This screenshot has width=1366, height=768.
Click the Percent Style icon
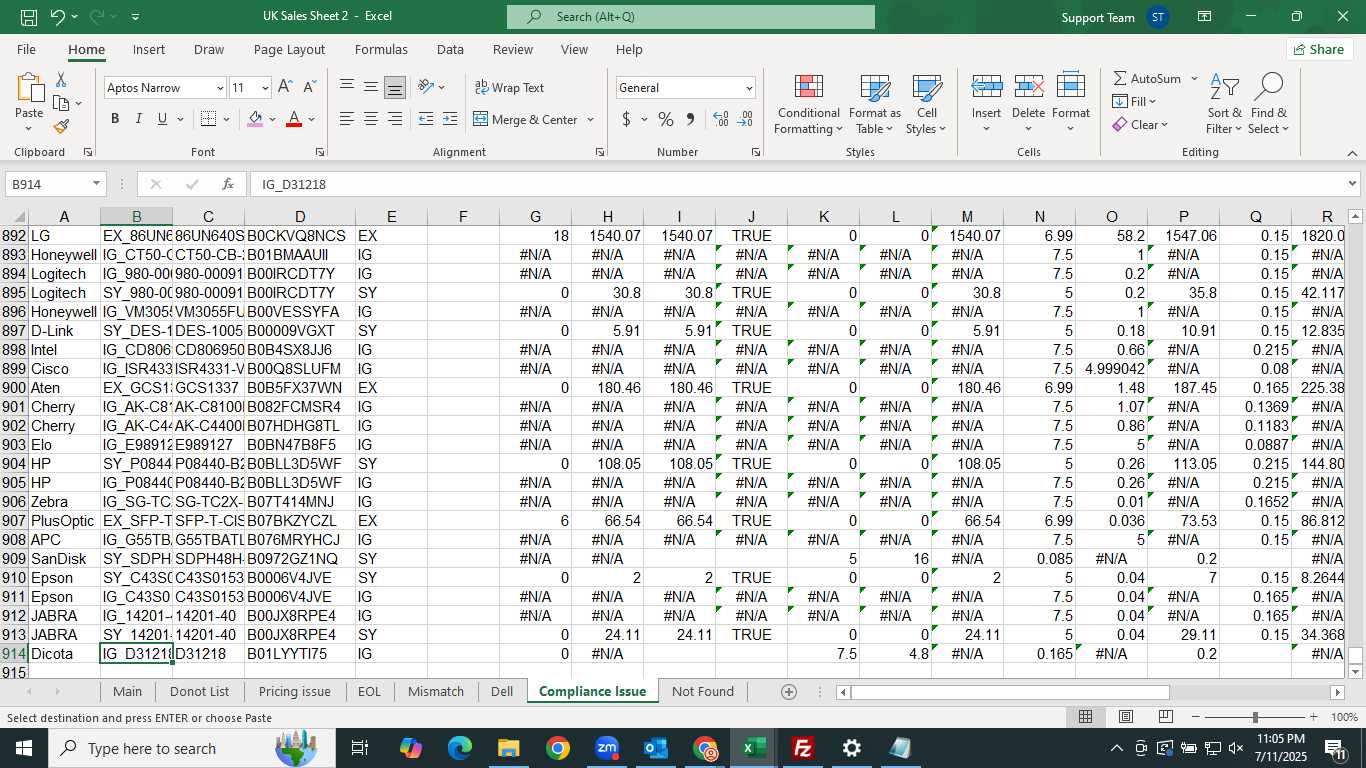coord(665,119)
